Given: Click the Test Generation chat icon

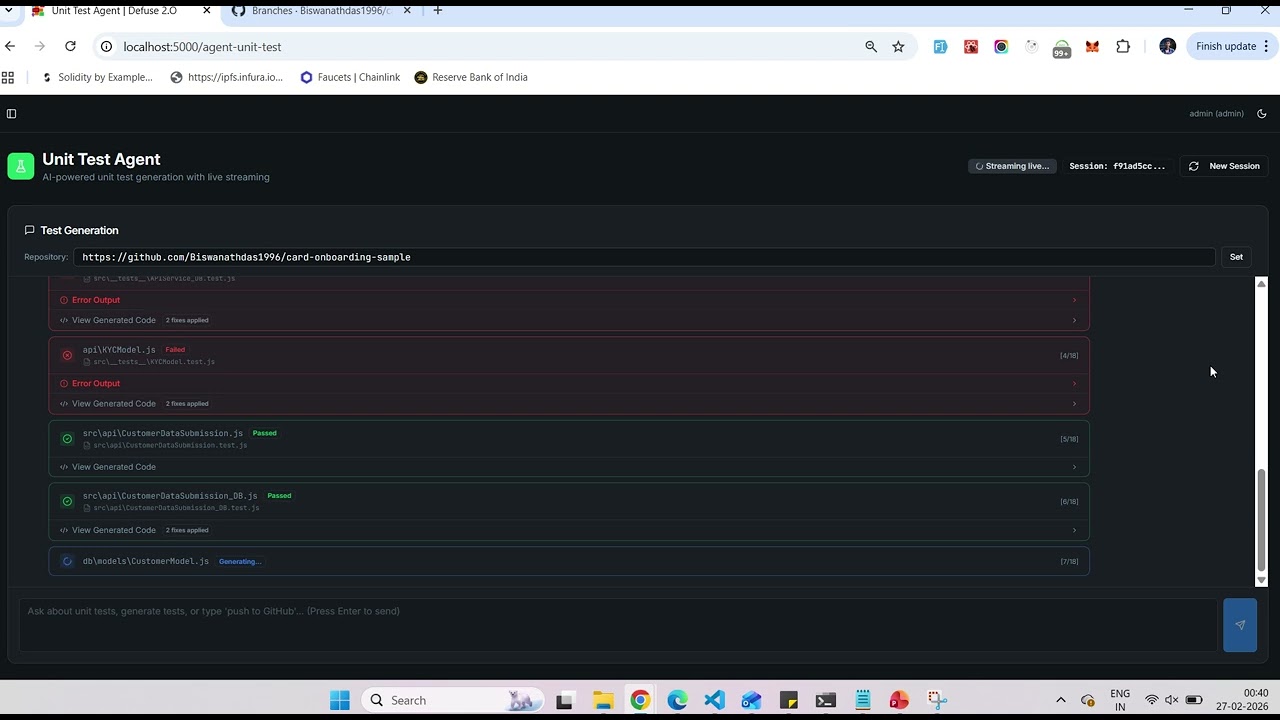Looking at the screenshot, I should pos(29,230).
